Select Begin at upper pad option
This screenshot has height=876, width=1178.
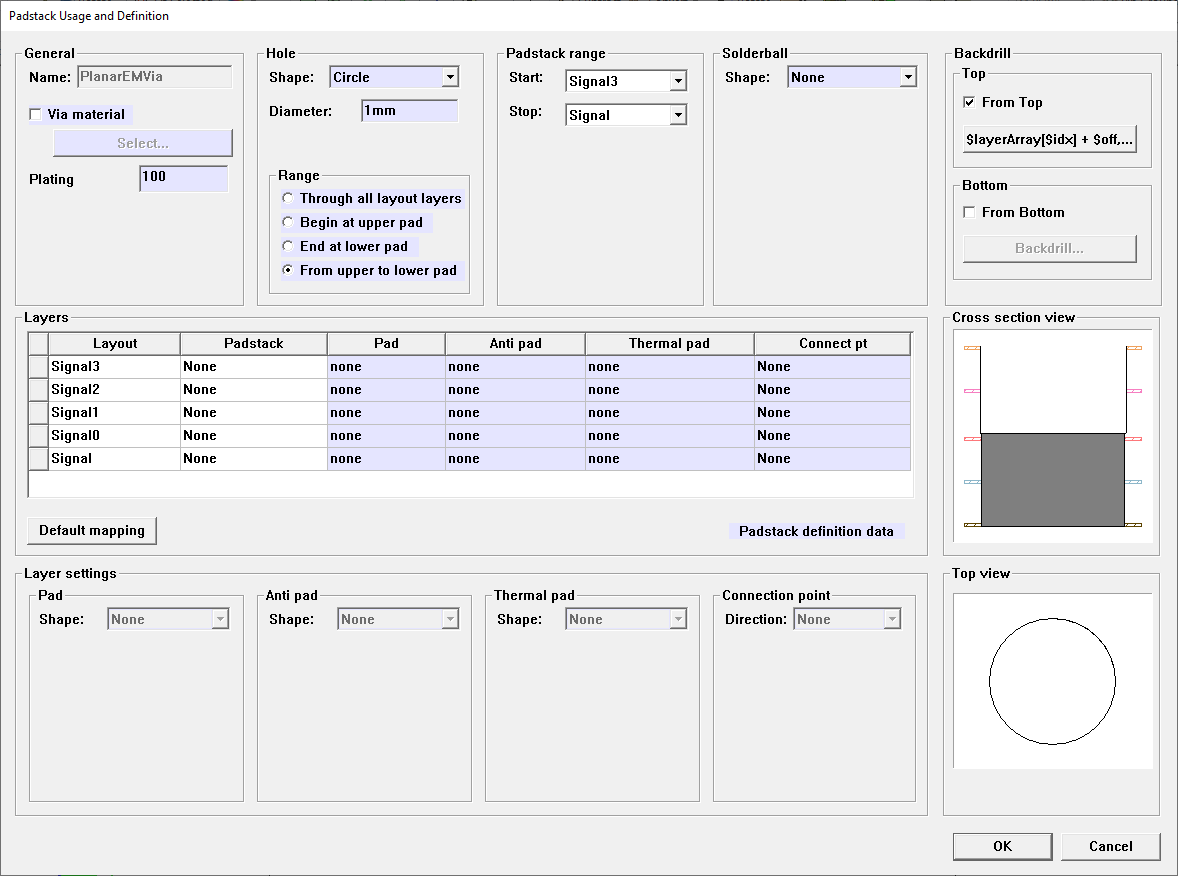tap(288, 222)
